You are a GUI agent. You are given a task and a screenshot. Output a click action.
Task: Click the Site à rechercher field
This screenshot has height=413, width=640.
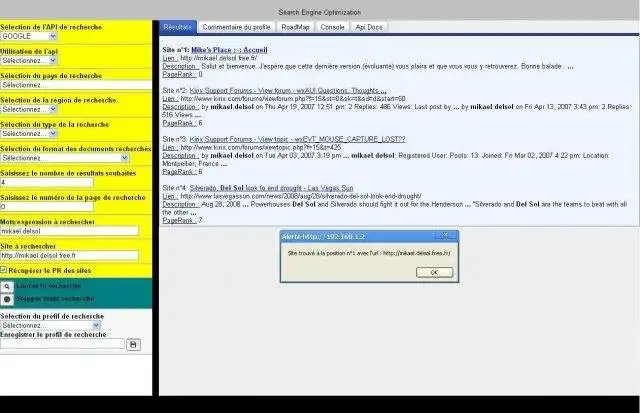coord(69,255)
